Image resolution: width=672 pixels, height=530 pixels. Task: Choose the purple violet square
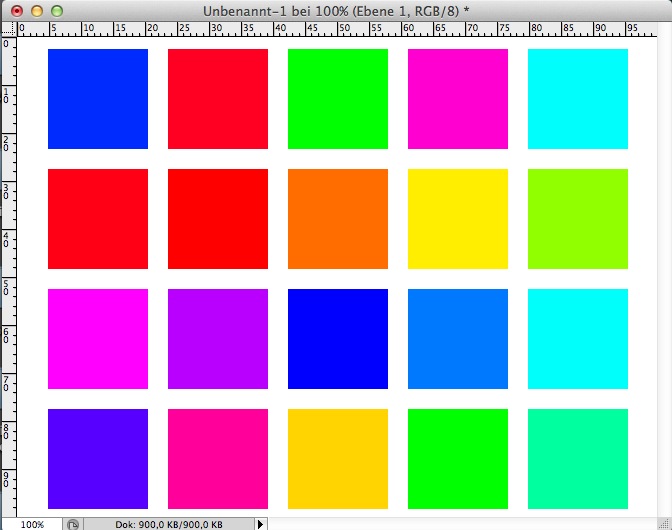pyautogui.click(x=217, y=339)
